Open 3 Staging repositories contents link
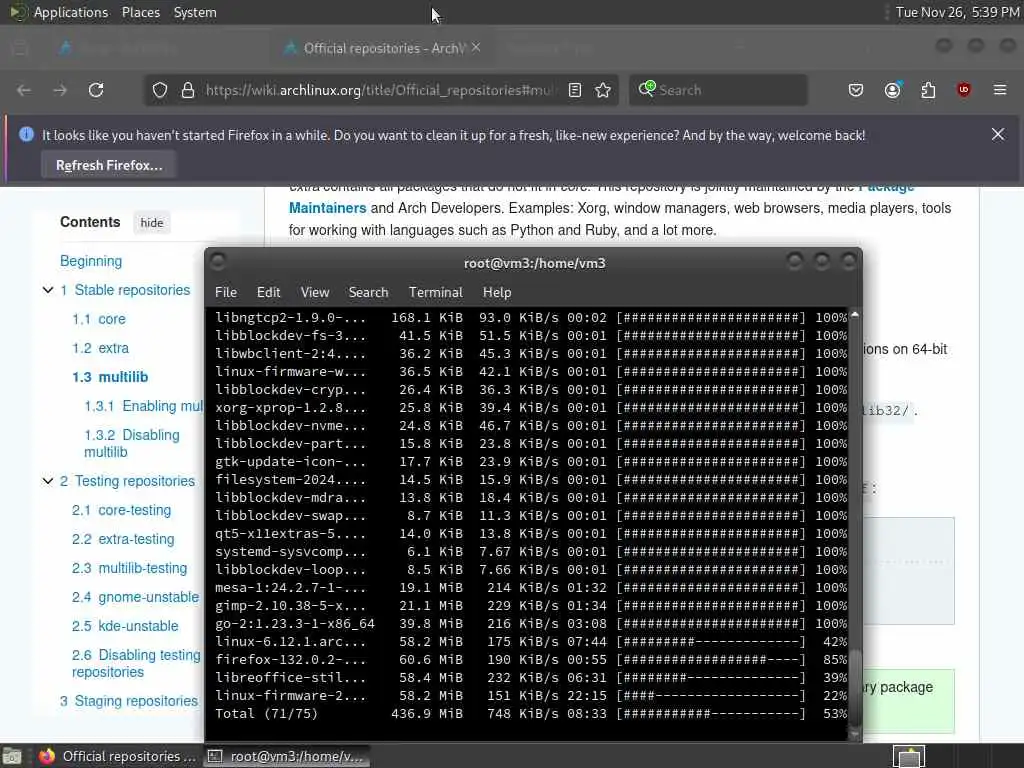This screenshot has height=768, width=1024. tap(129, 701)
